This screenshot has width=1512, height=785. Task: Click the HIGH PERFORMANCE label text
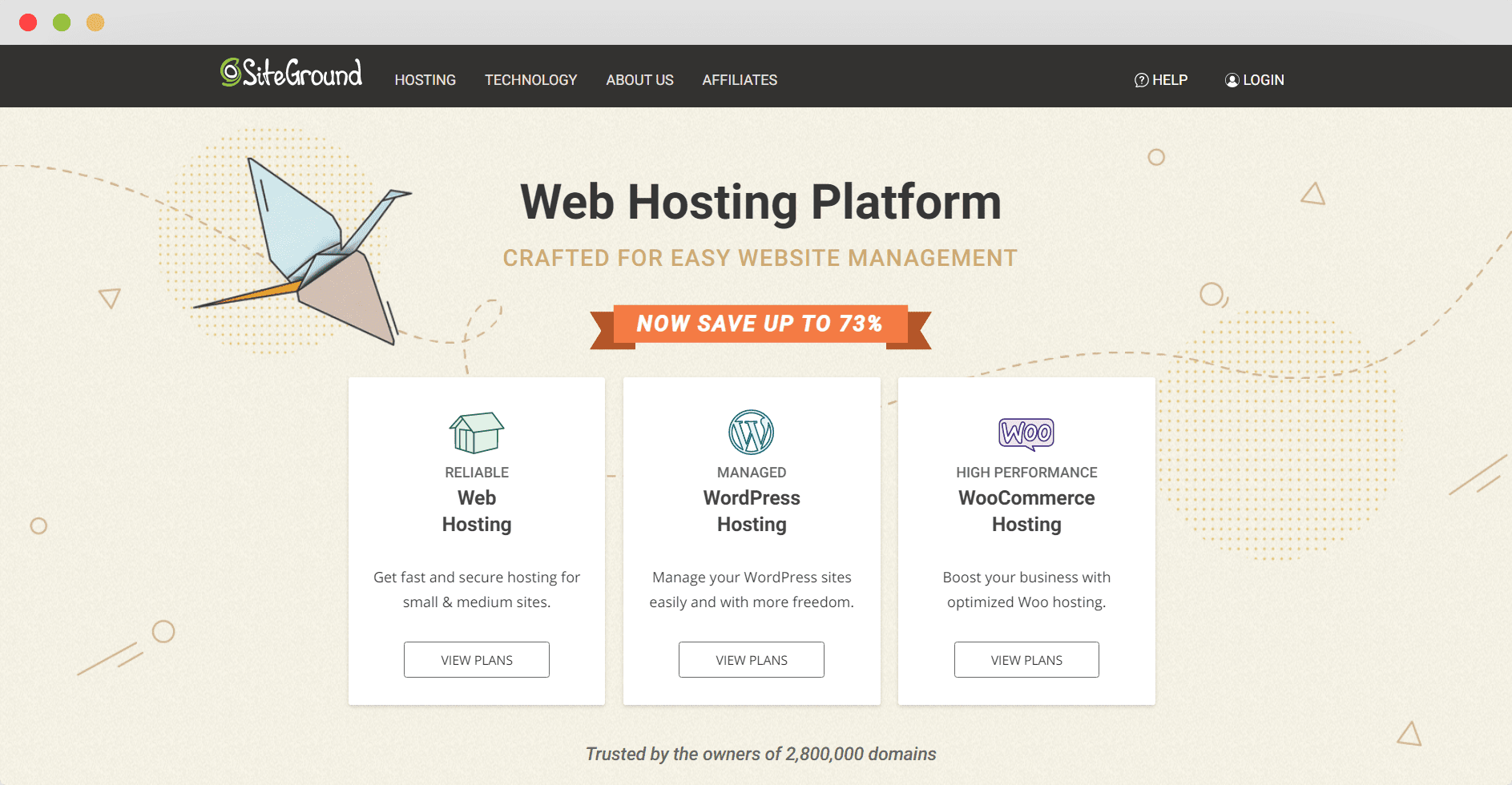point(1026,473)
